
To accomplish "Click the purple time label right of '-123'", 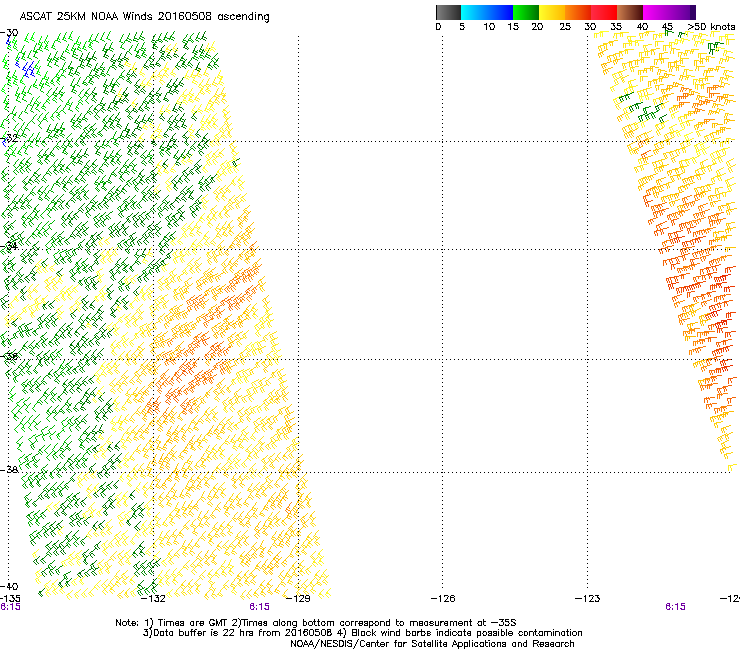I will point(675,607).
